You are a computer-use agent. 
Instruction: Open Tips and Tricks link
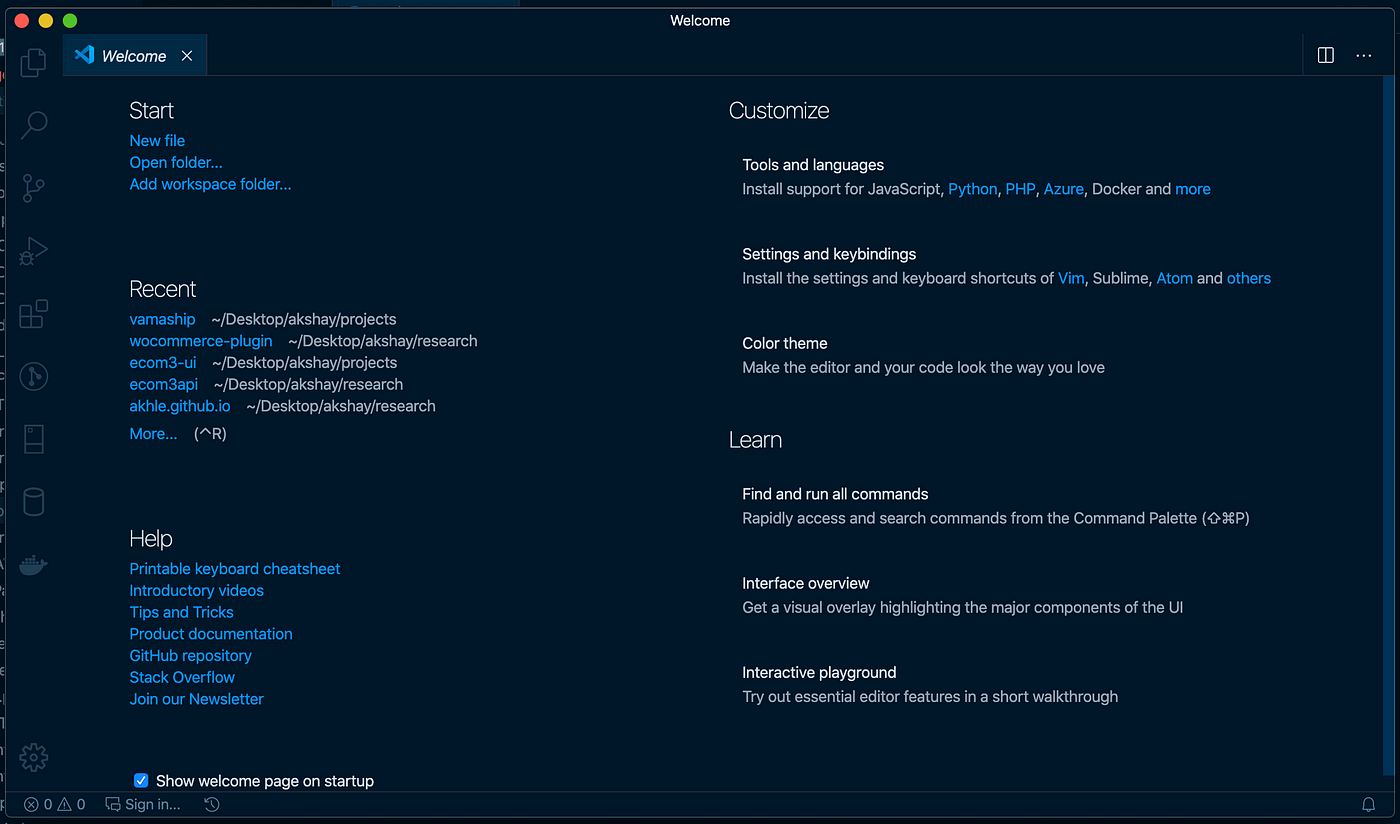[181, 612]
